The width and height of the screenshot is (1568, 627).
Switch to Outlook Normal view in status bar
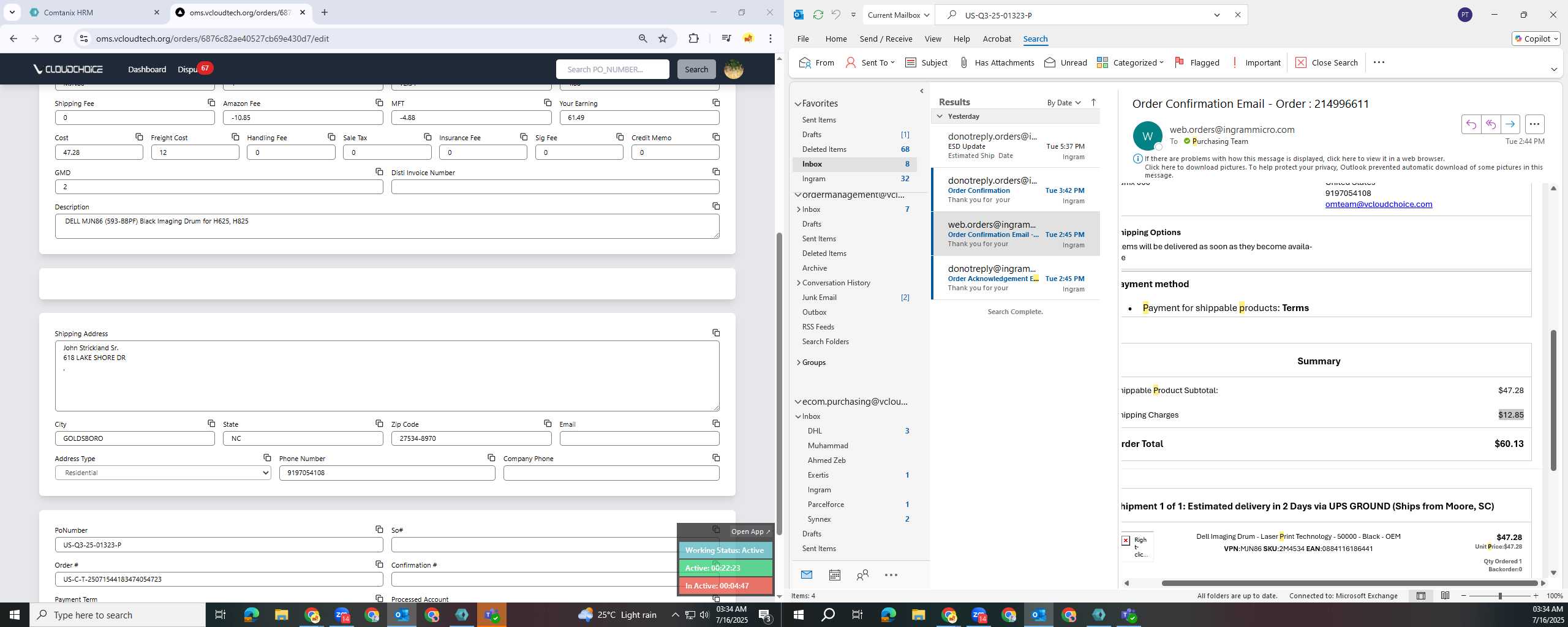pyautogui.click(x=1420, y=596)
